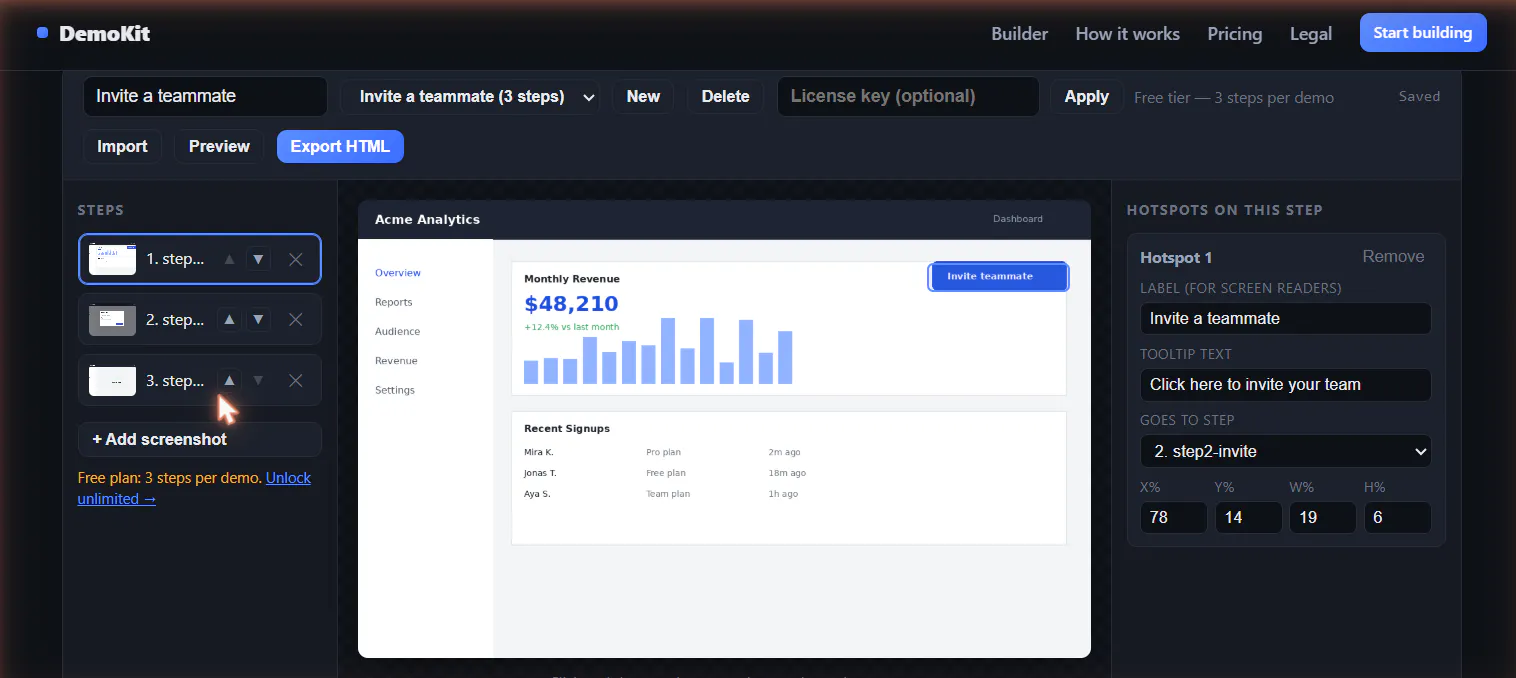
Task: Click Revenue in the screenshot sidebar
Action: pyautogui.click(x=396, y=361)
